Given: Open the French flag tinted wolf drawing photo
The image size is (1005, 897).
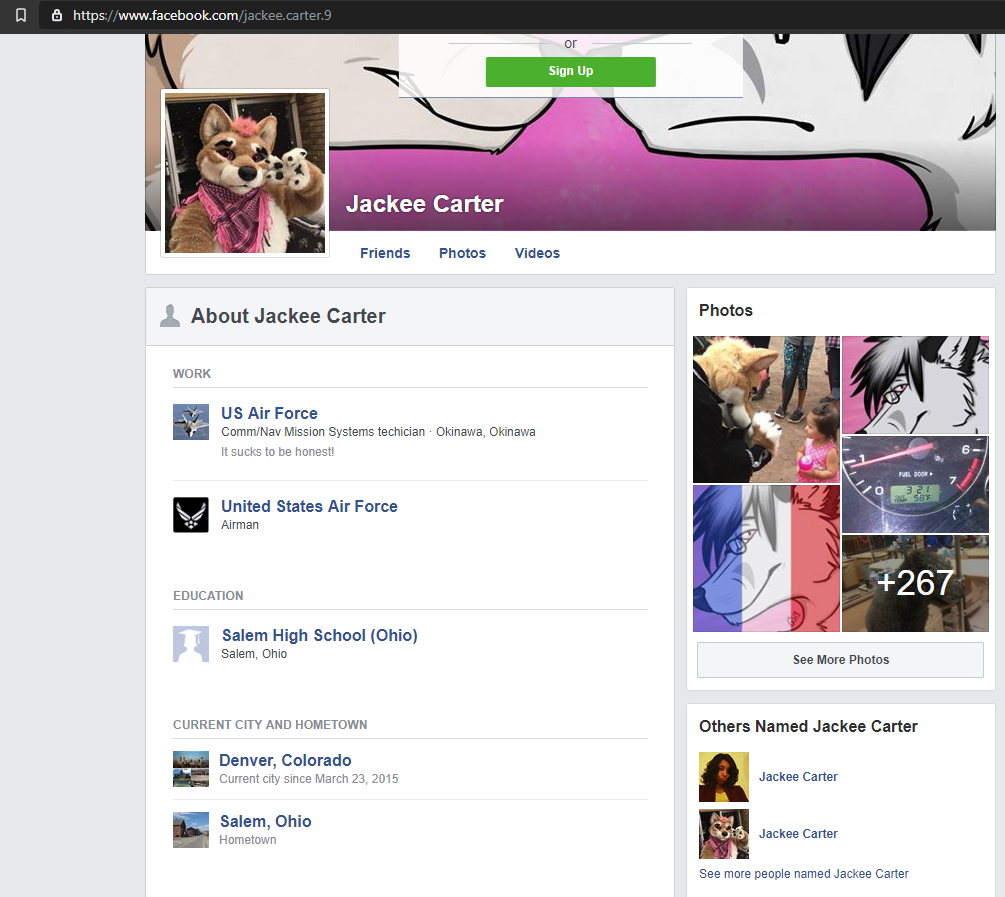Looking at the screenshot, I should (x=766, y=558).
